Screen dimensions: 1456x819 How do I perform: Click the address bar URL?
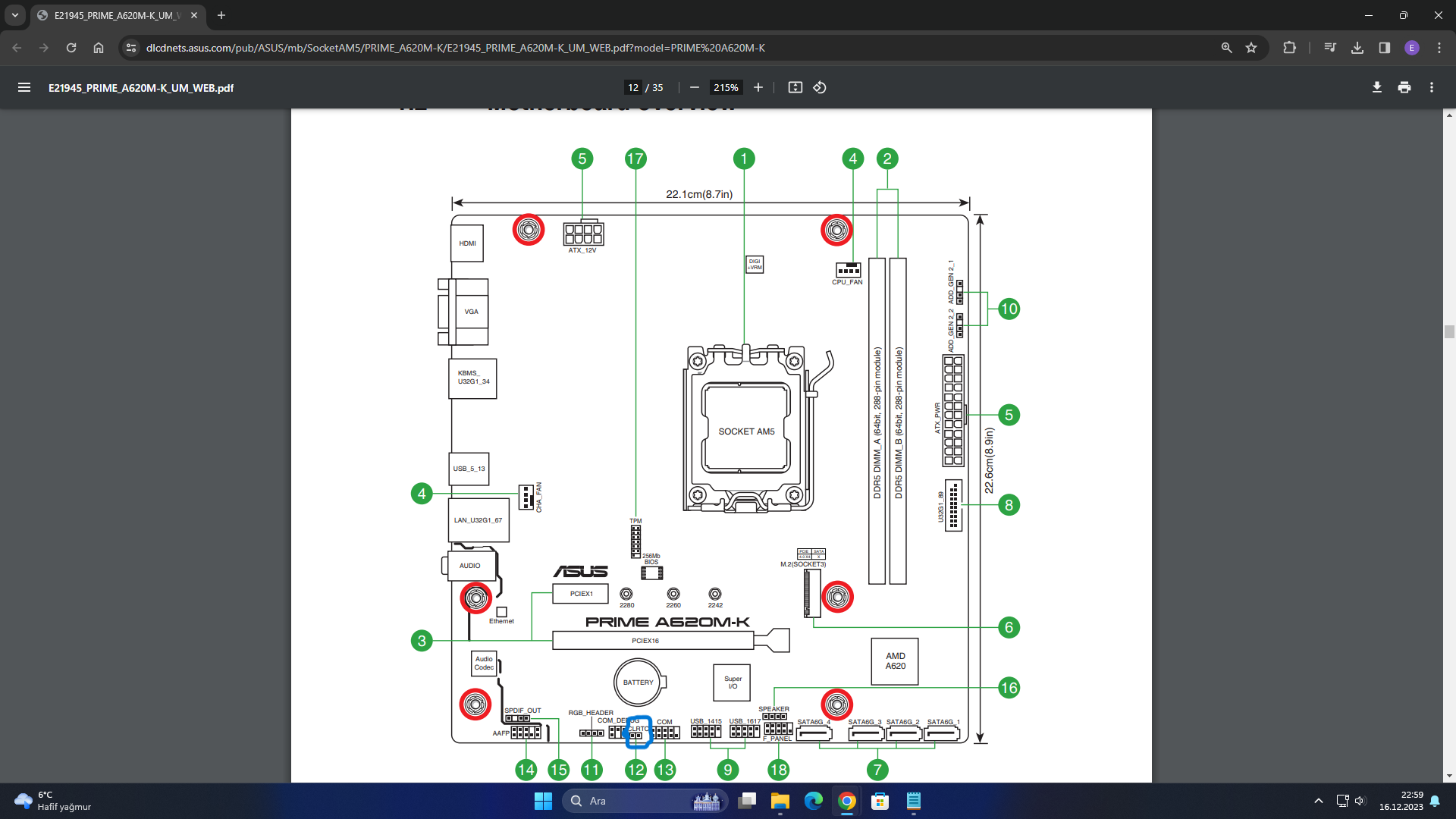(x=455, y=48)
